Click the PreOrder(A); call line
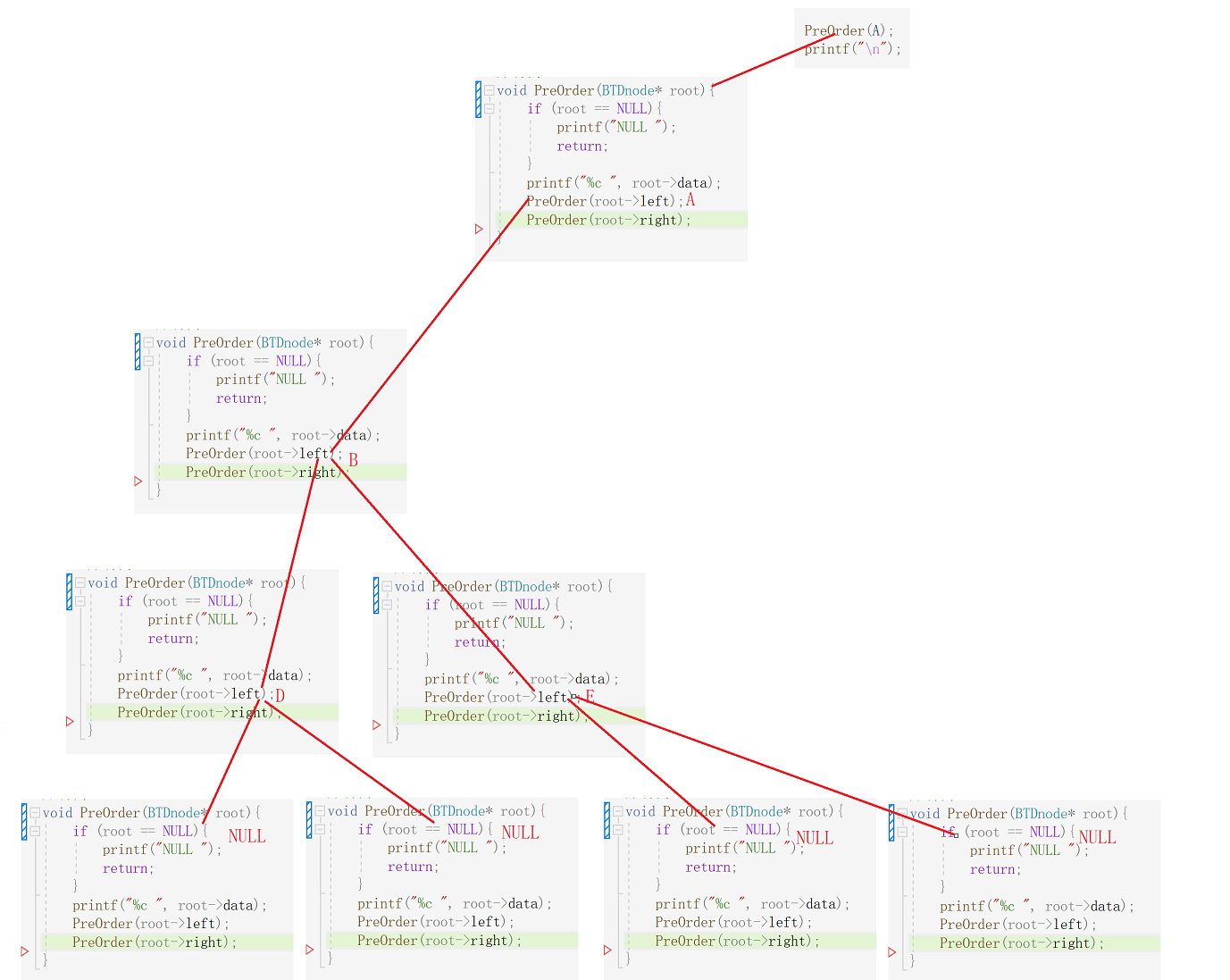The image size is (1230, 980). click(849, 30)
